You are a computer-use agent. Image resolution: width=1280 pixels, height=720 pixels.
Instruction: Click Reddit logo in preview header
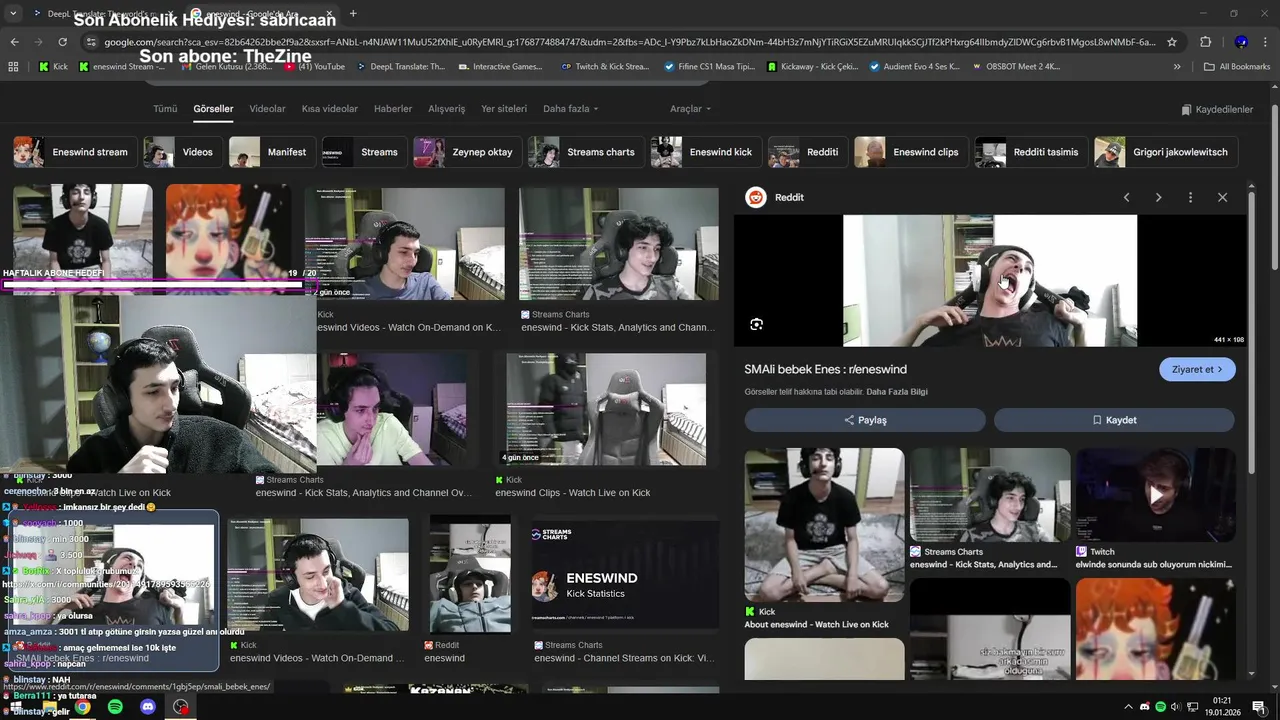pos(756,198)
